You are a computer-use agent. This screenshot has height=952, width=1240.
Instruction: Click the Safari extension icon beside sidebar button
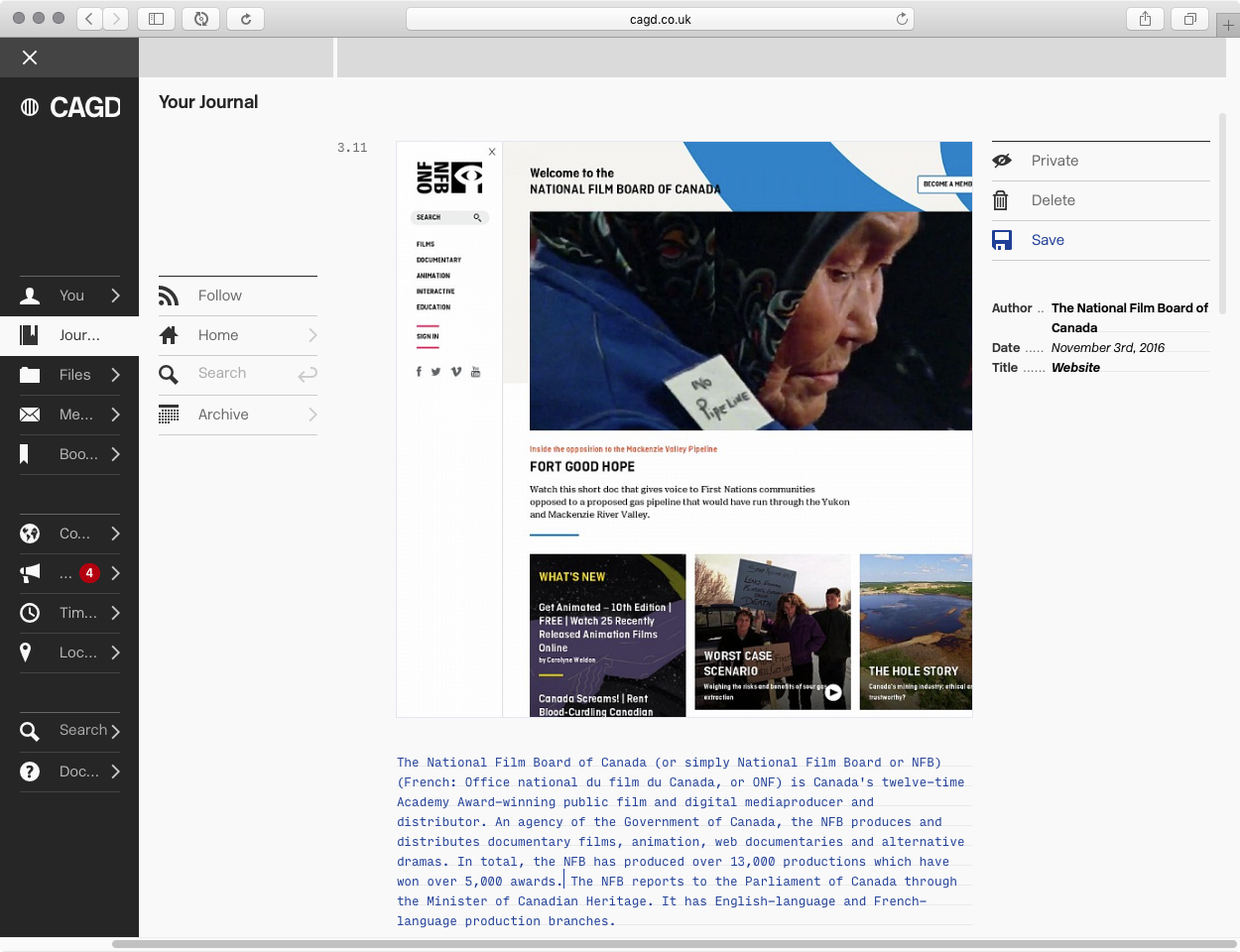click(x=201, y=19)
